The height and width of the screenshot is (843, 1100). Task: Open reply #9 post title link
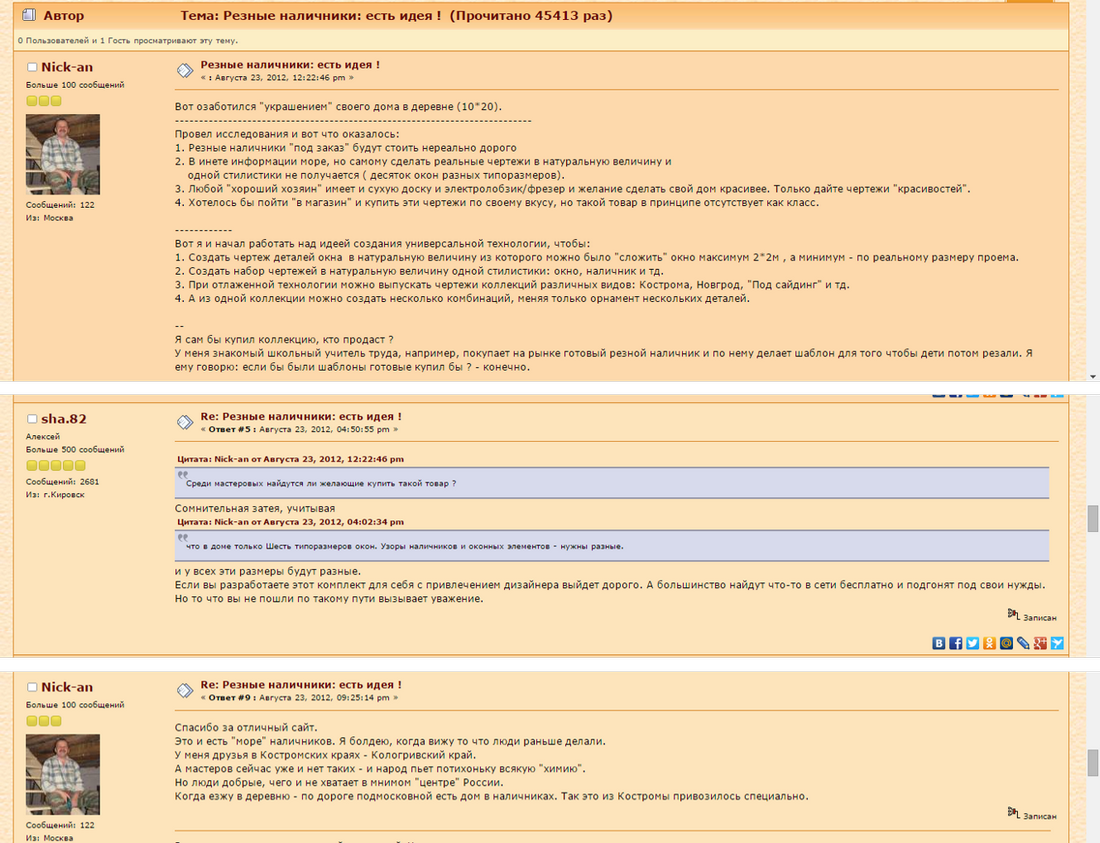click(301, 684)
